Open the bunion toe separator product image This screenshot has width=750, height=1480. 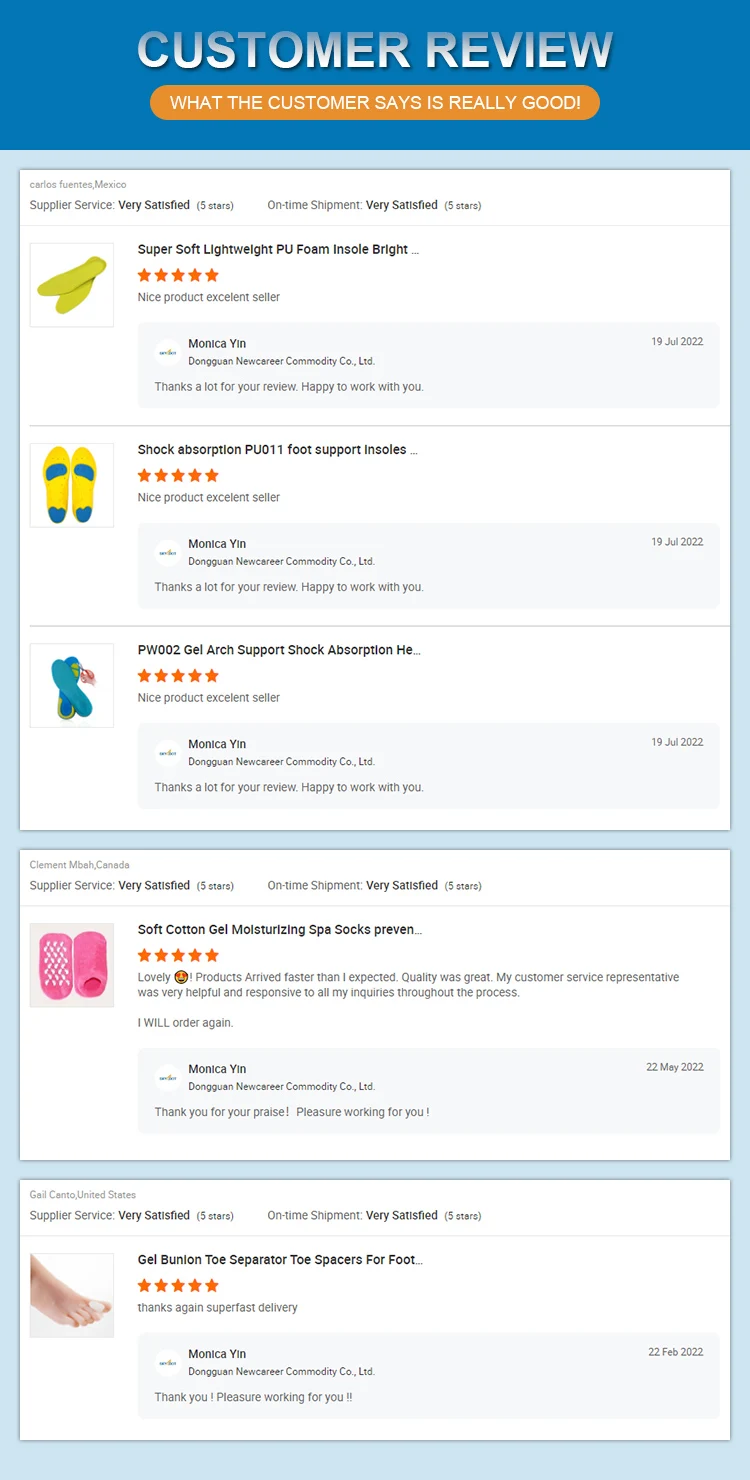pos(71,1295)
